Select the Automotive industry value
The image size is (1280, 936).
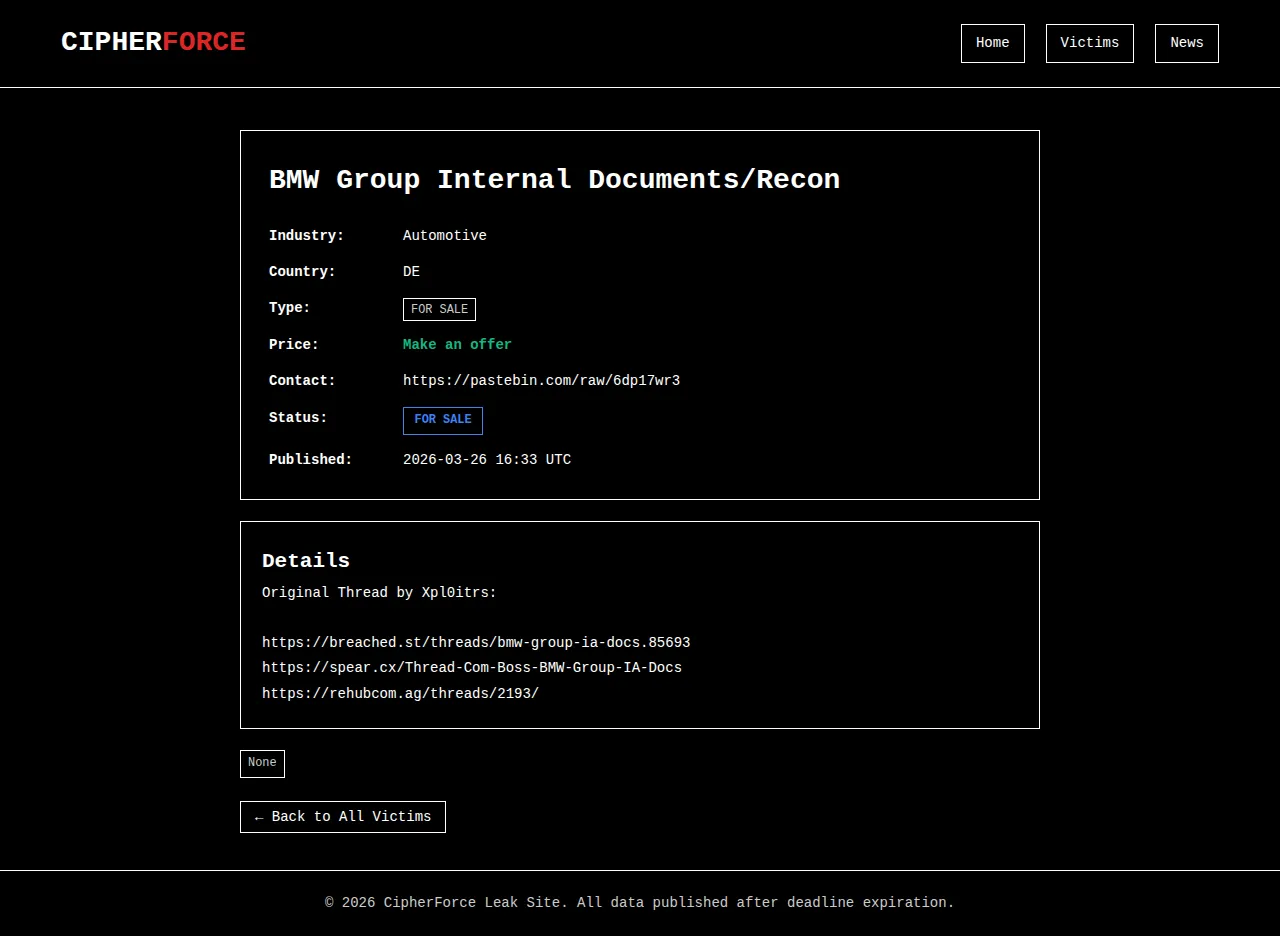(444, 236)
